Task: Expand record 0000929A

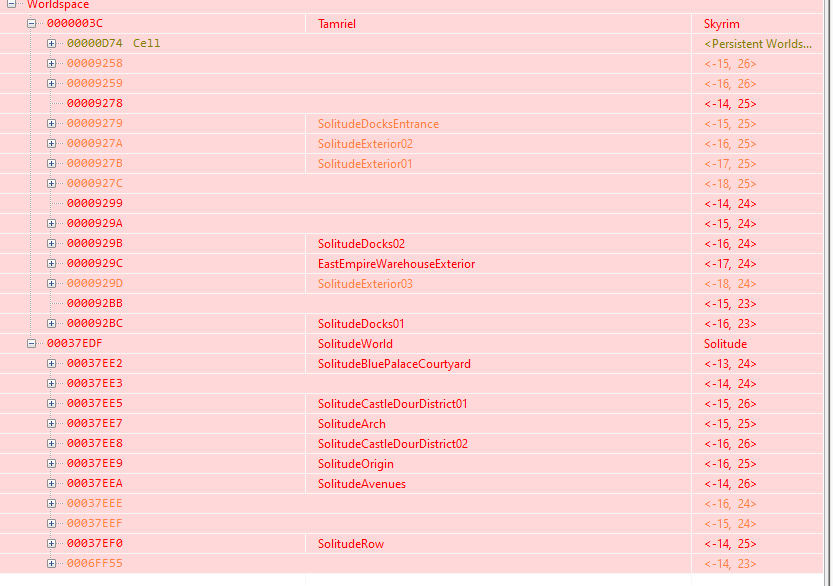Action: pos(52,224)
